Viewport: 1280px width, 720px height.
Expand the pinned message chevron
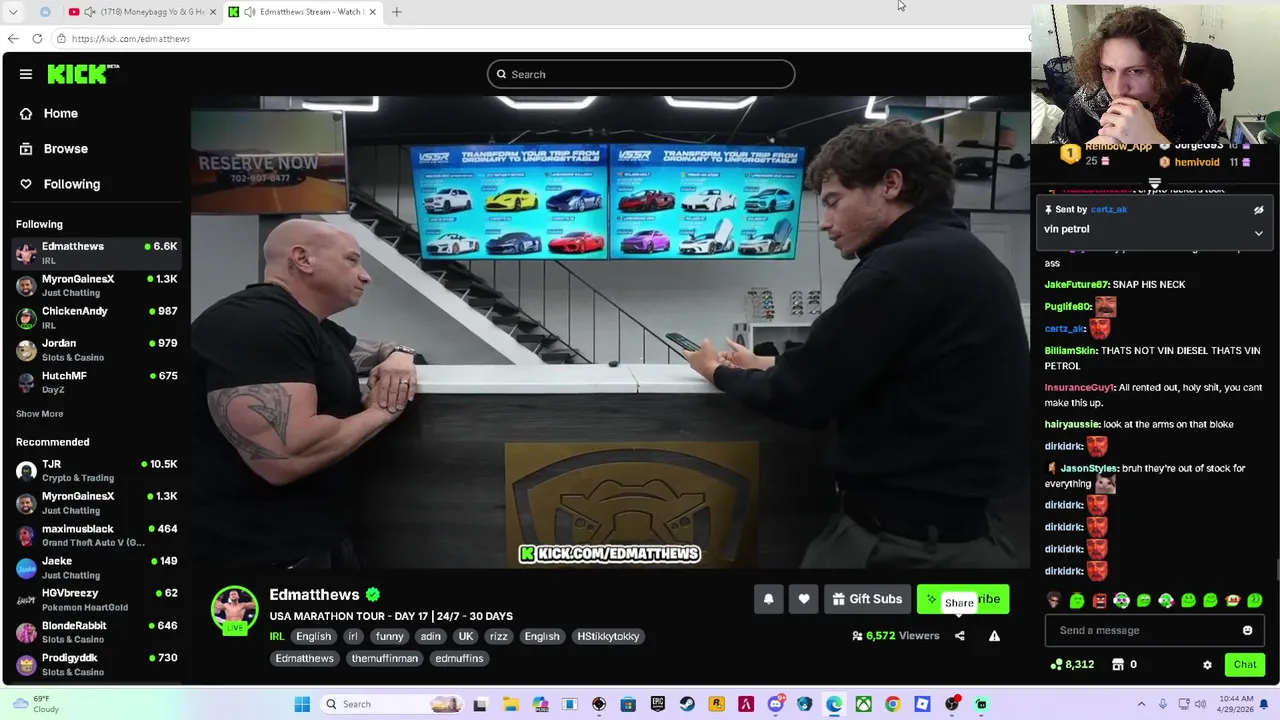[1259, 232]
